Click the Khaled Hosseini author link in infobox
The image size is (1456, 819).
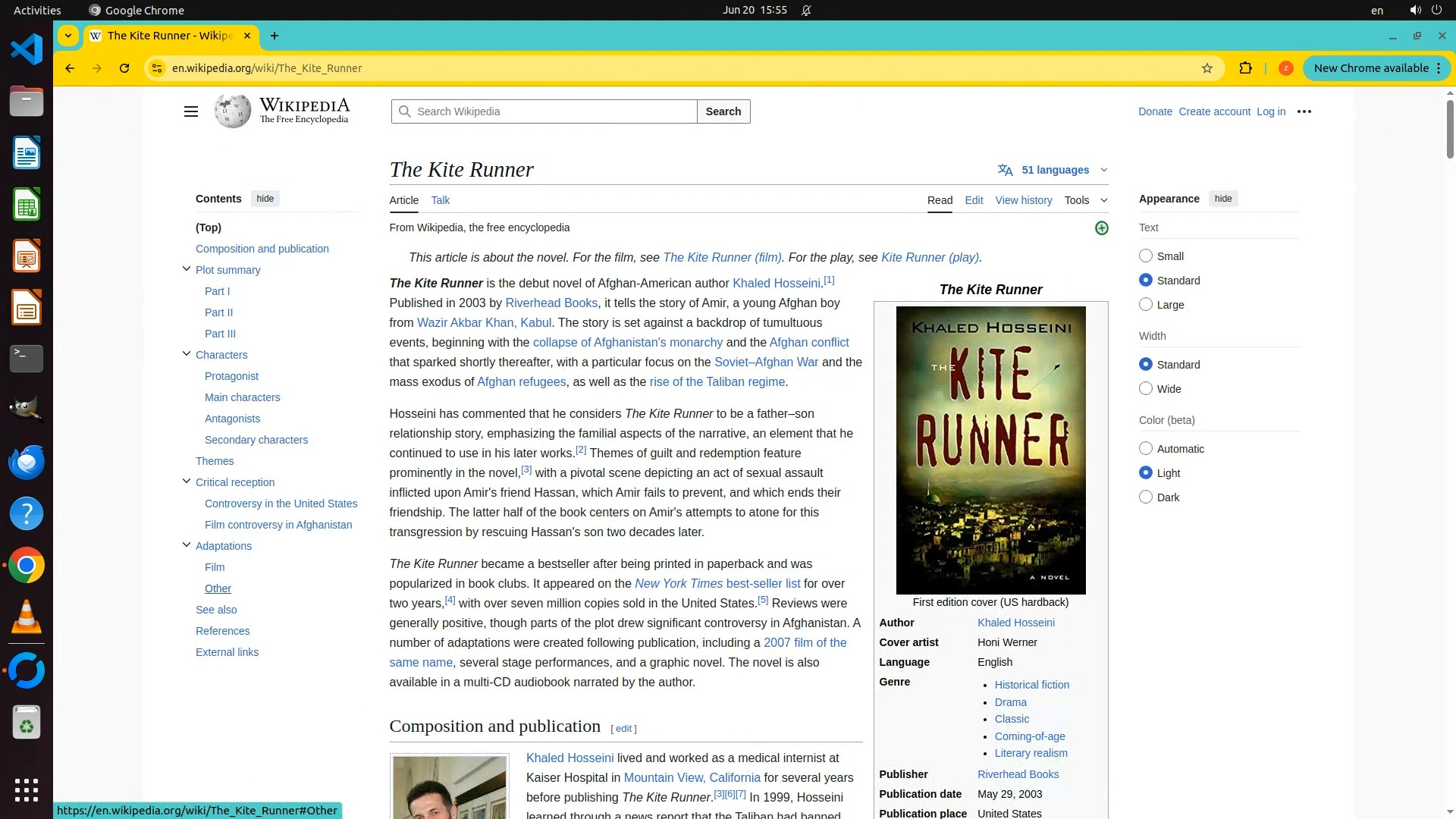pos(1015,623)
